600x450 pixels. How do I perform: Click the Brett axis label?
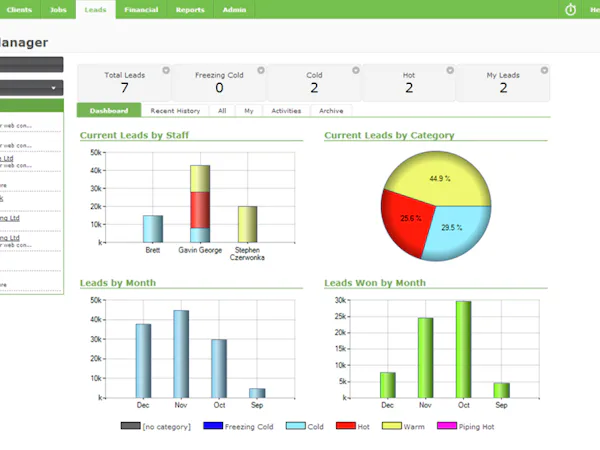(153, 250)
